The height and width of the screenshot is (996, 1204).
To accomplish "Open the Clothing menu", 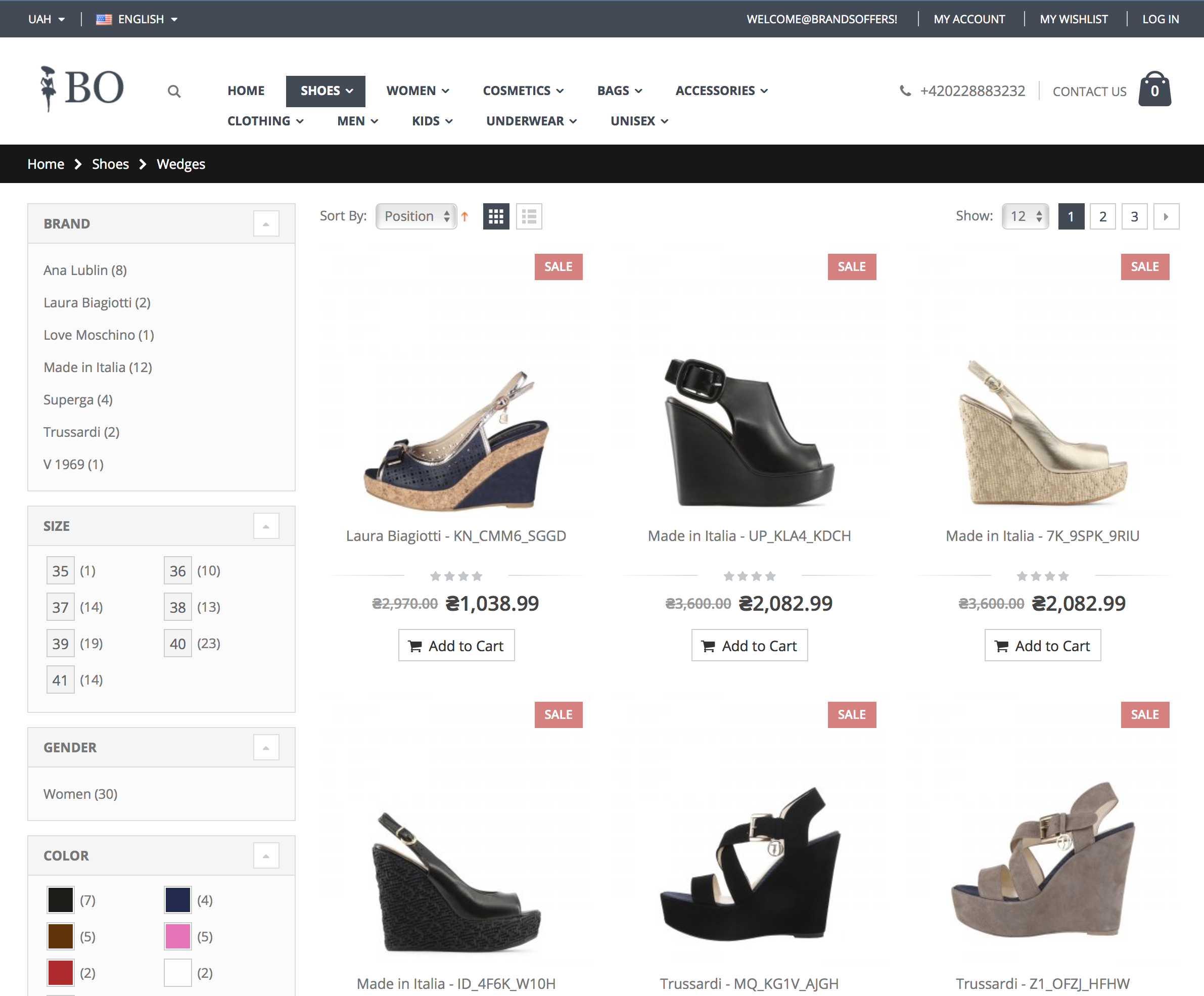I will [x=265, y=121].
